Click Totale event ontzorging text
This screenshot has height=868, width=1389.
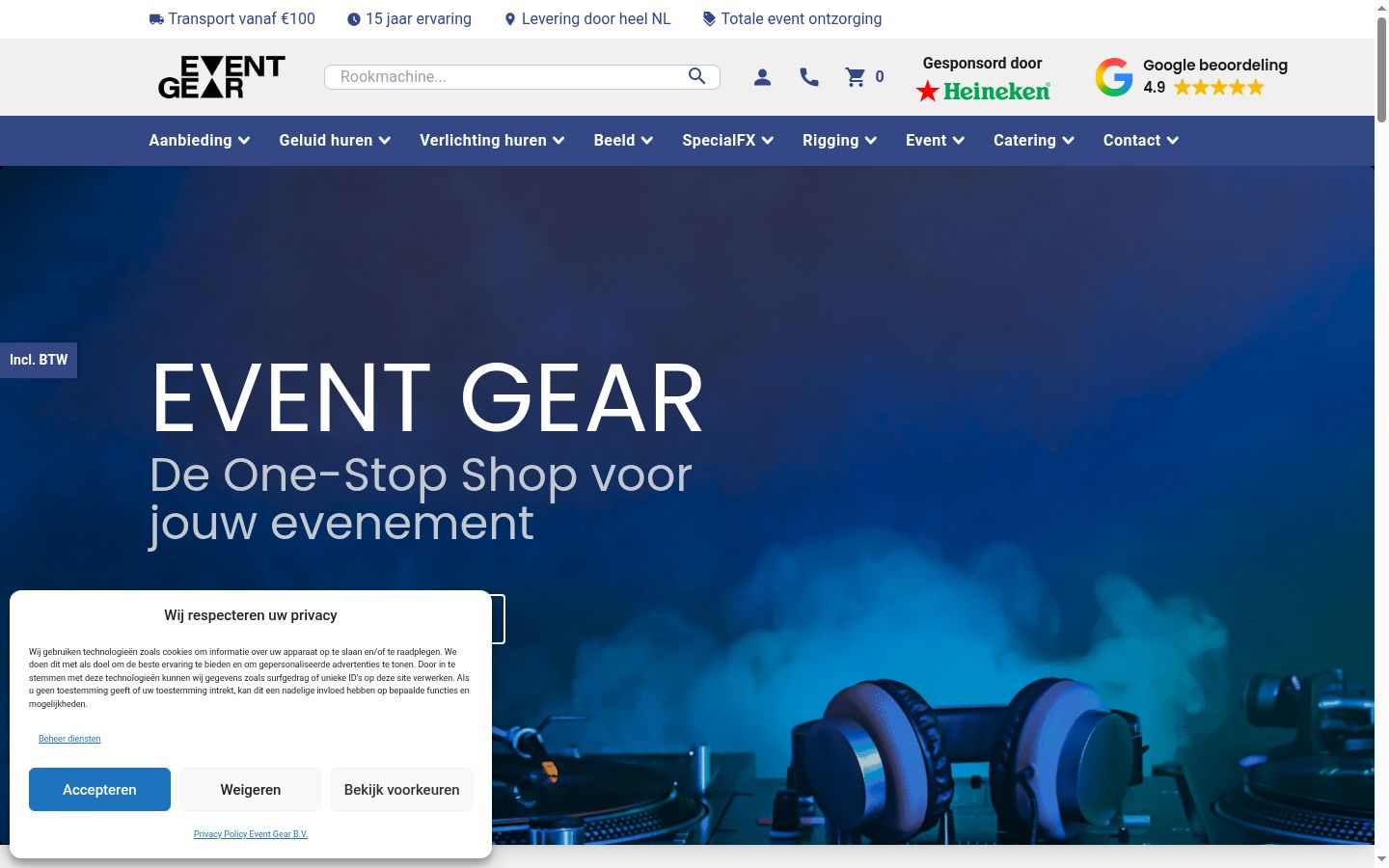tap(802, 19)
